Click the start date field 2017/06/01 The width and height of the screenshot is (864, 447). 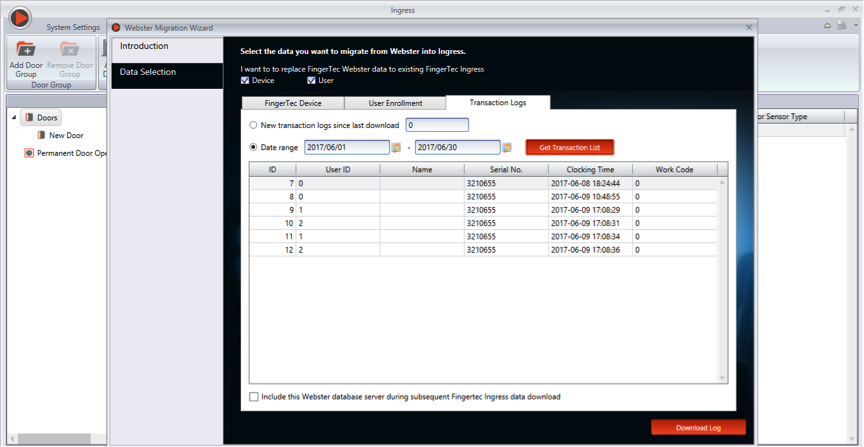pos(347,148)
